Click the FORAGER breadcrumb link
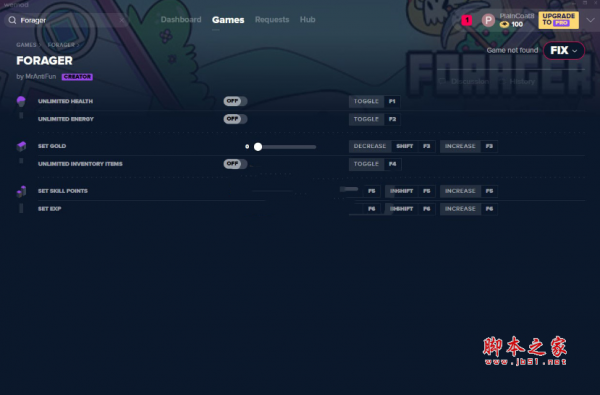The width and height of the screenshot is (600, 395). click(61, 45)
